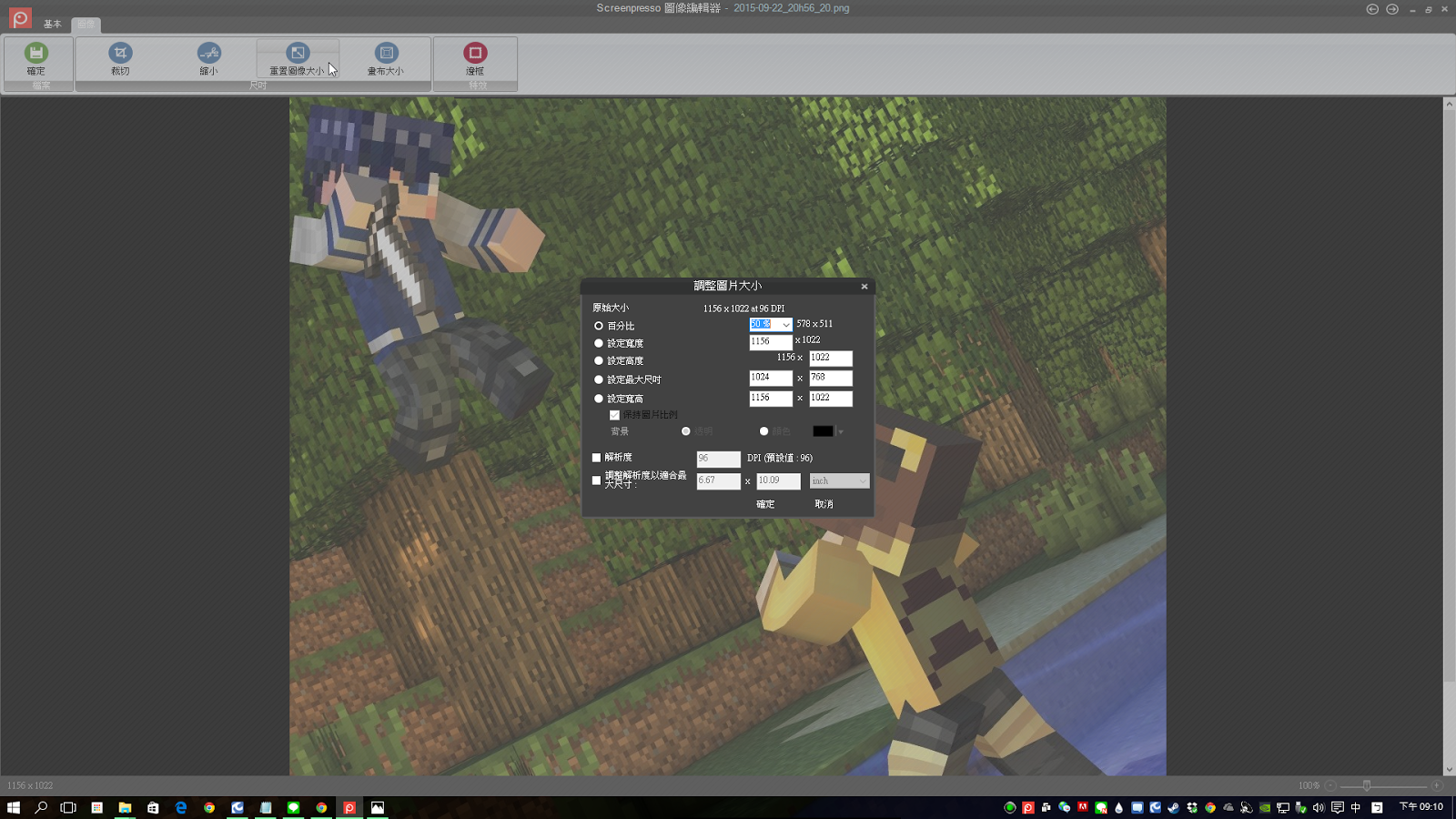The image size is (1456, 819).
Task: Click the NVIDIA tray icon
Action: tap(1265, 807)
